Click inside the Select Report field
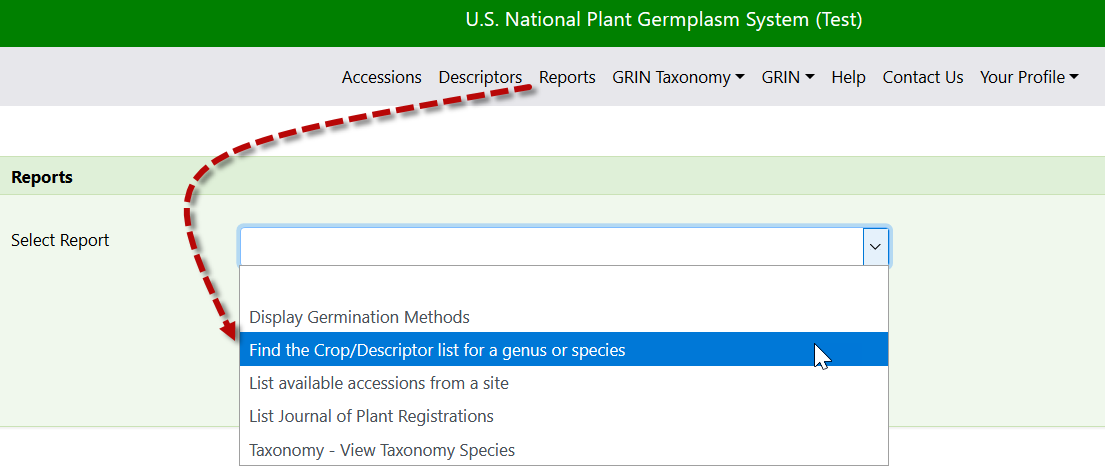The width and height of the screenshot is (1105, 468). tap(552, 247)
